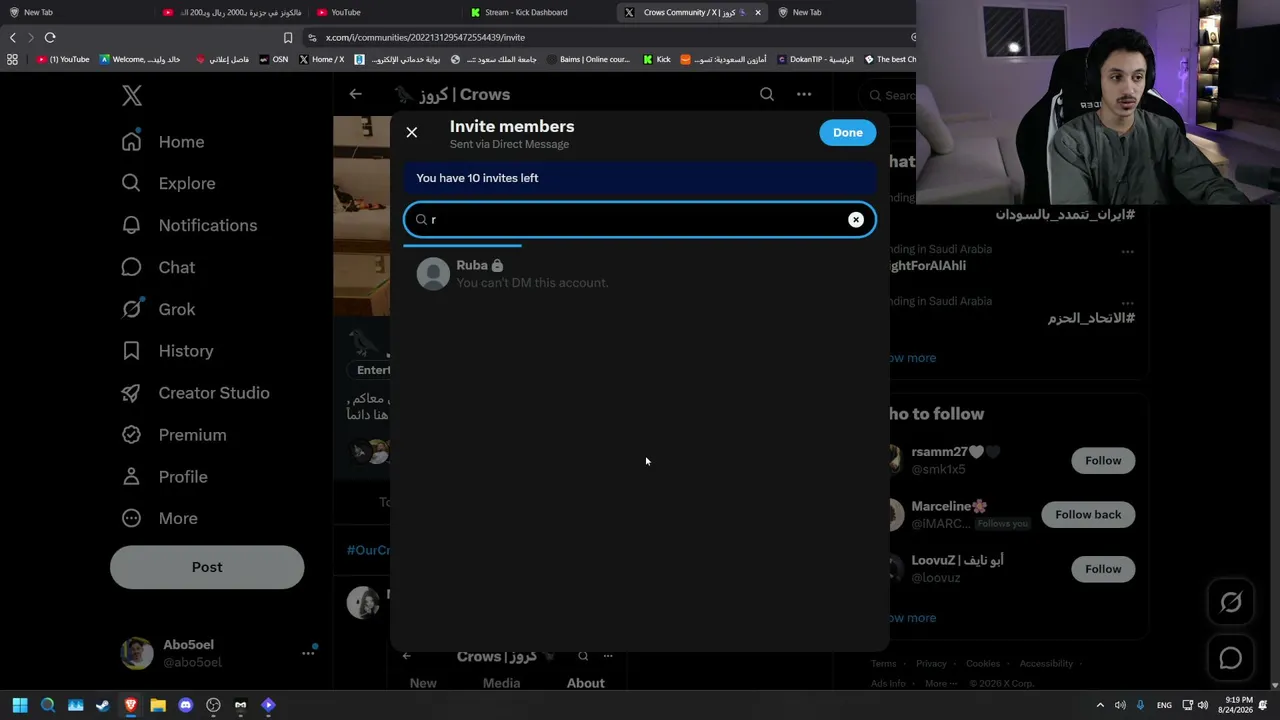Open Windows taskbar search
Image resolution: width=1280 pixels, height=720 pixels.
click(x=47, y=705)
